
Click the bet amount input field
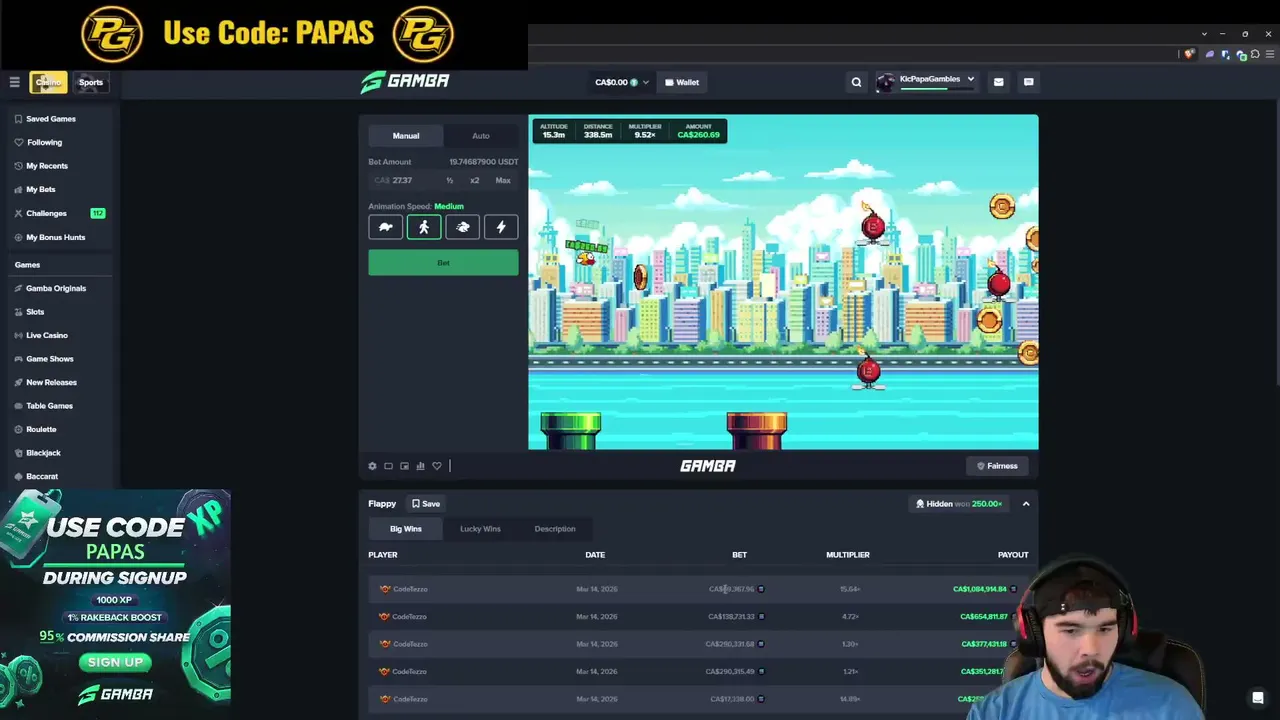[x=403, y=181]
